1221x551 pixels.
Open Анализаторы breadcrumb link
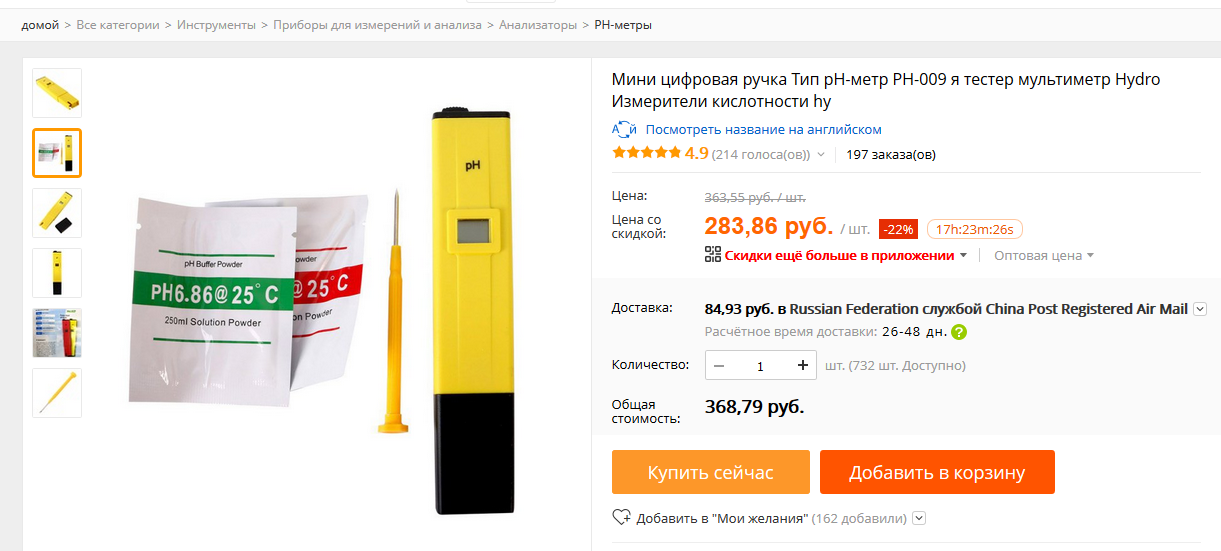tap(538, 25)
